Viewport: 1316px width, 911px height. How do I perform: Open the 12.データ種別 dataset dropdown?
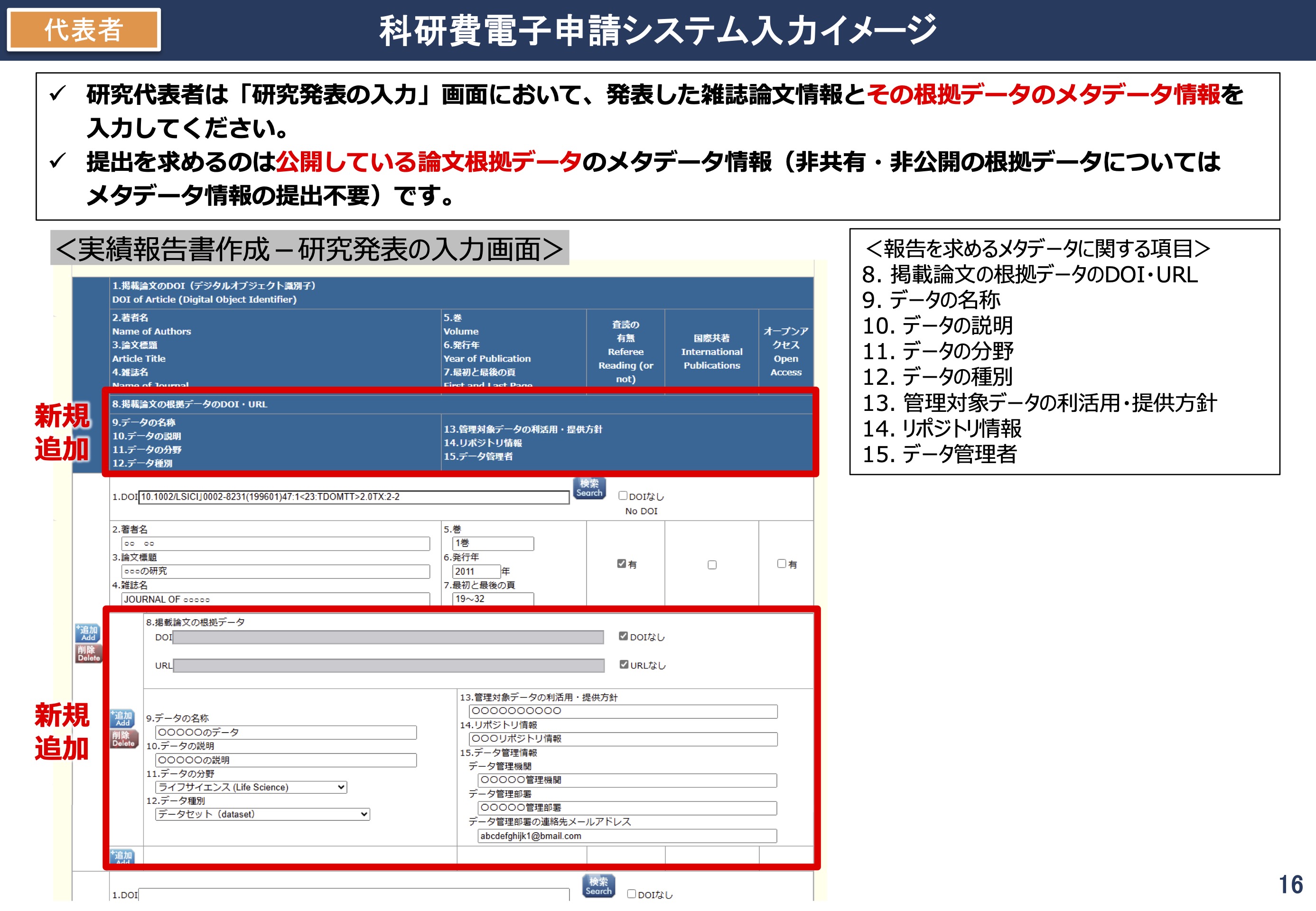[262, 814]
